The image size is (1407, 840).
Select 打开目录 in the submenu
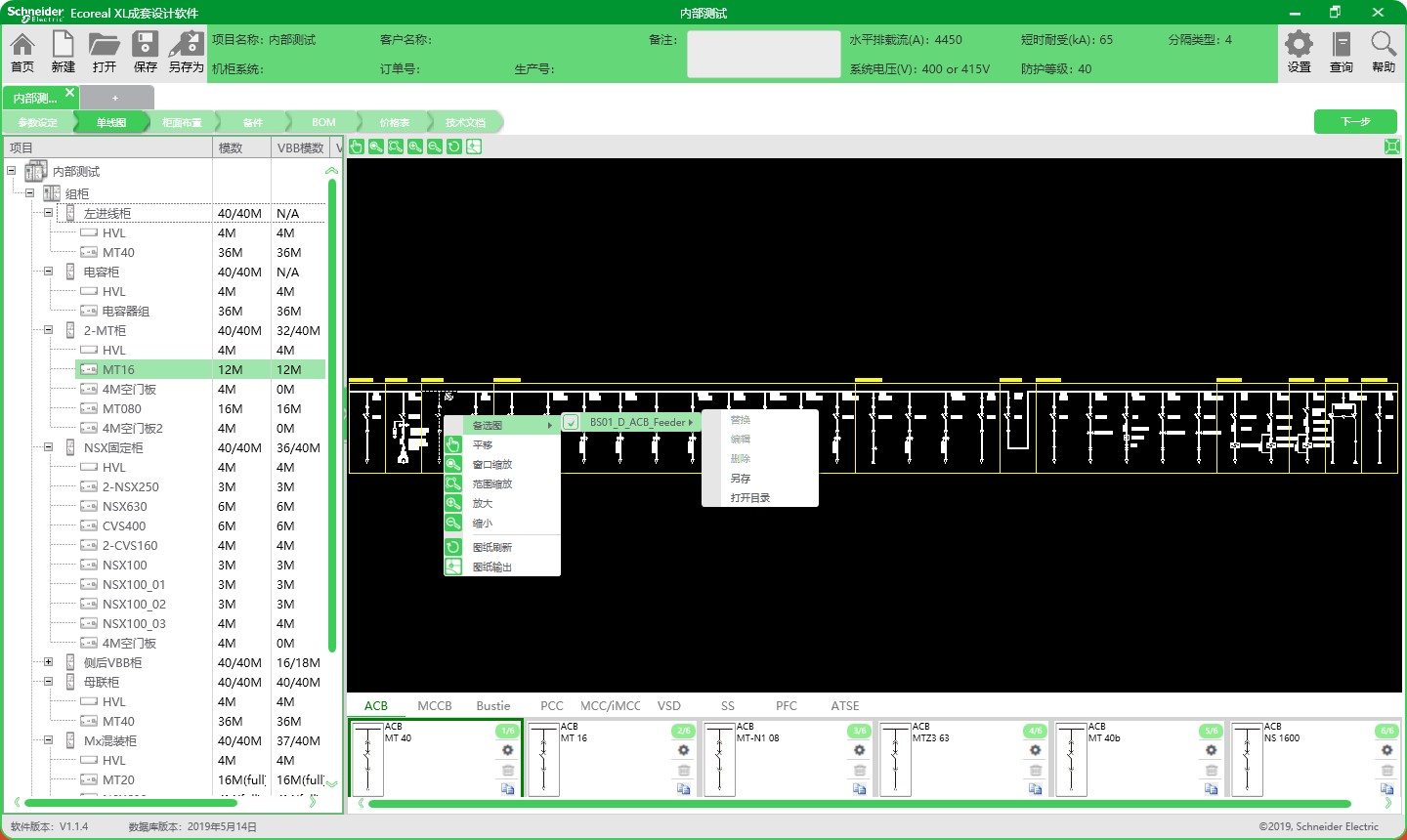pos(760,498)
